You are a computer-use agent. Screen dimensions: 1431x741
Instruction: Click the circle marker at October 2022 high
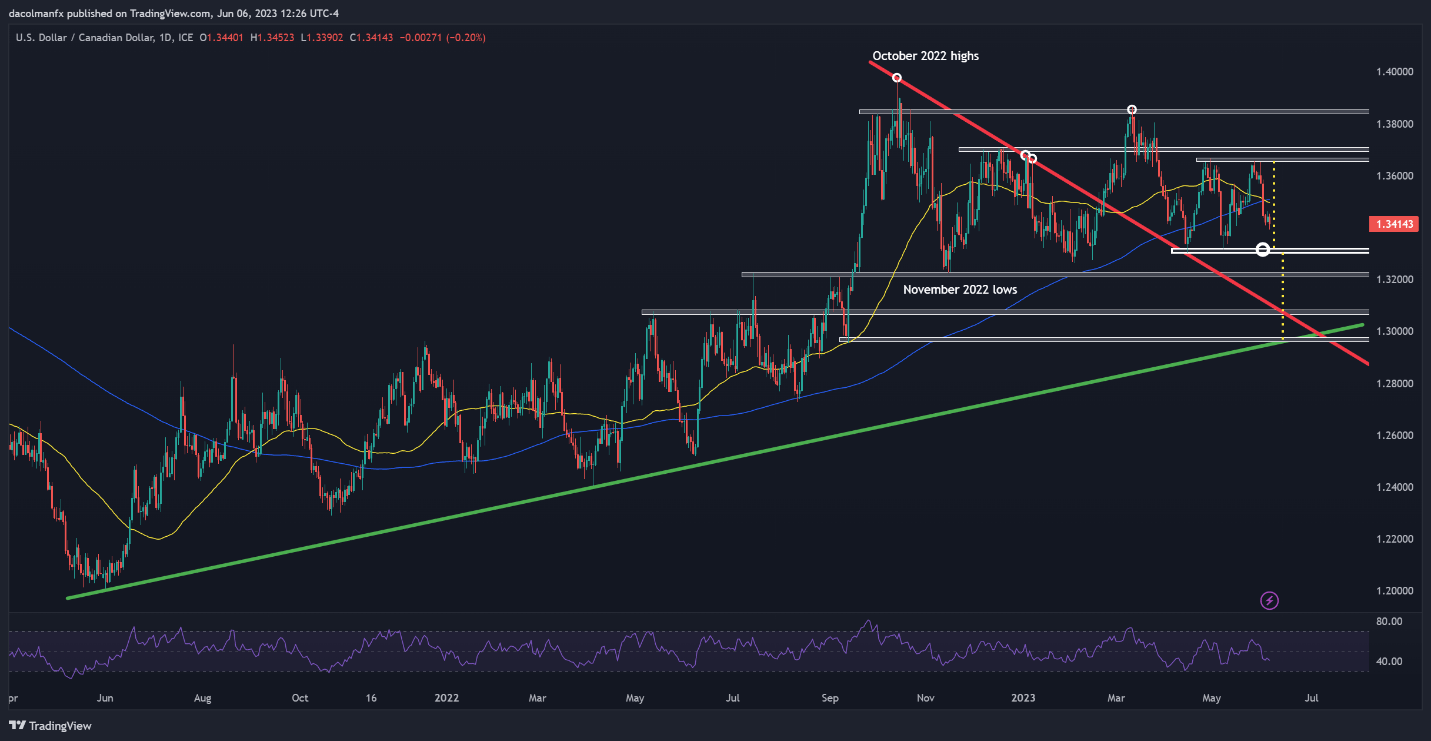pyautogui.click(x=897, y=78)
